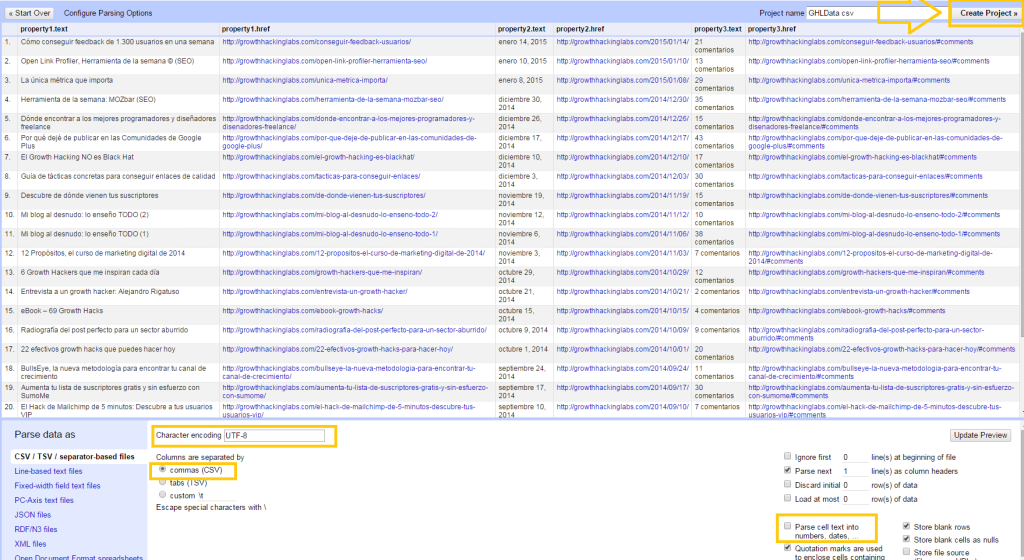Uncheck the Parse next lines checkbox
Viewport: 1024px width, 560px height.
pyautogui.click(x=787, y=471)
